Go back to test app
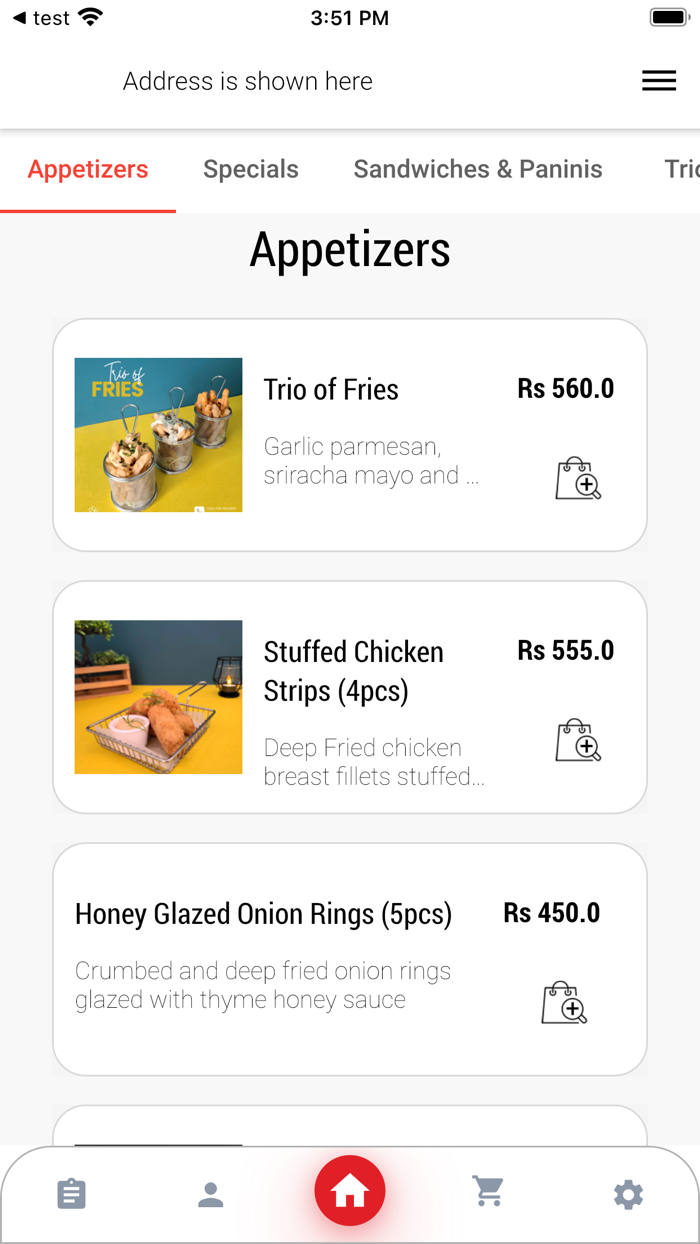The image size is (700, 1244). [x=40, y=18]
